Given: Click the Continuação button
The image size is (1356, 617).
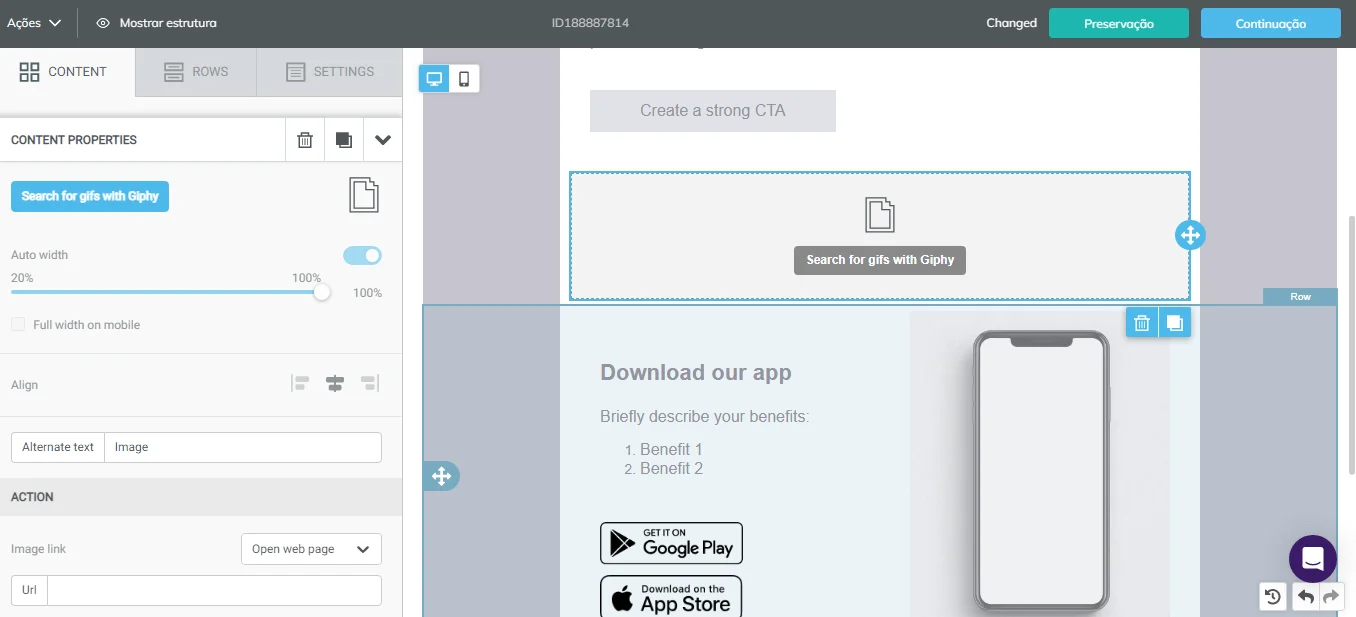Looking at the screenshot, I should coord(1270,23).
